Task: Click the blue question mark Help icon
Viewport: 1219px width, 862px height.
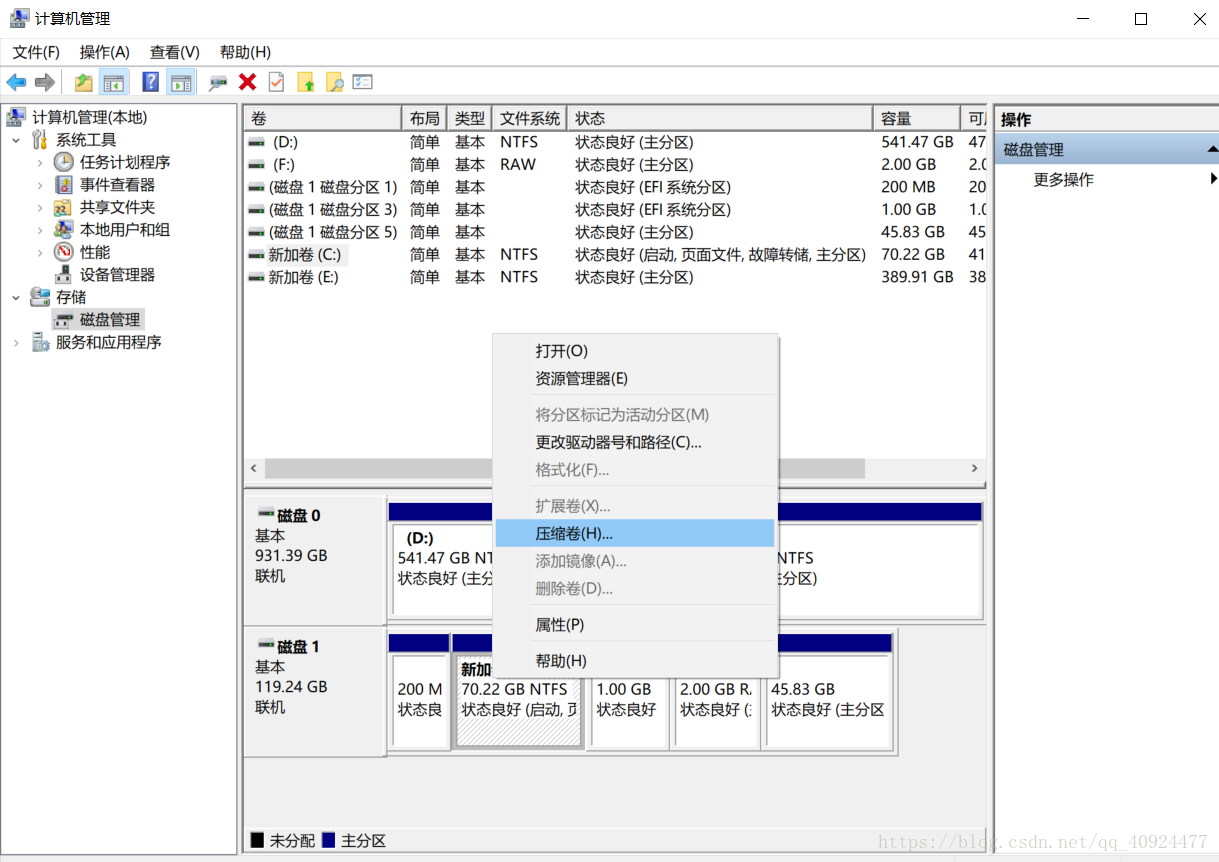Action: pos(151,82)
